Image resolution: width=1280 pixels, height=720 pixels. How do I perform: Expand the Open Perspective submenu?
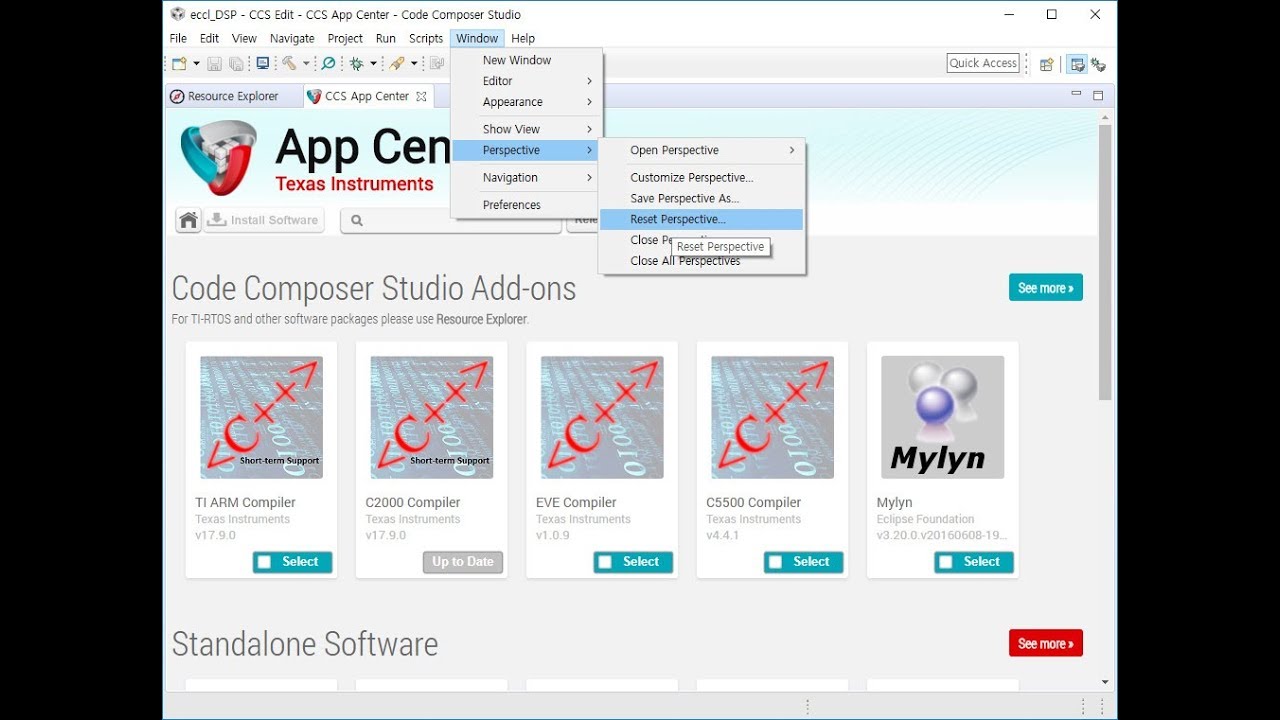[701, 150]
